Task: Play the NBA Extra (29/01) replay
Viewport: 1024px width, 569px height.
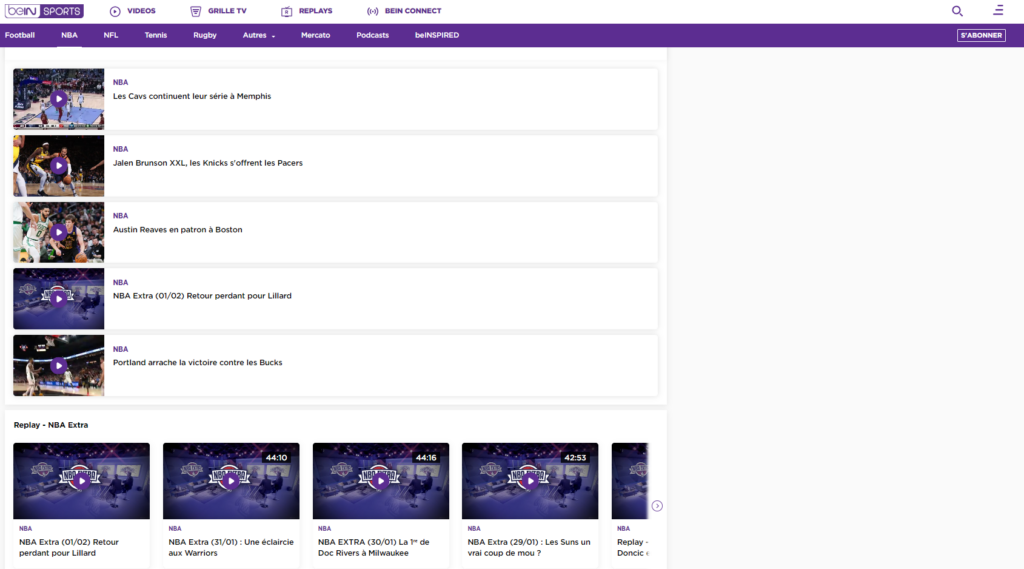Action: (x=530, y=481)
